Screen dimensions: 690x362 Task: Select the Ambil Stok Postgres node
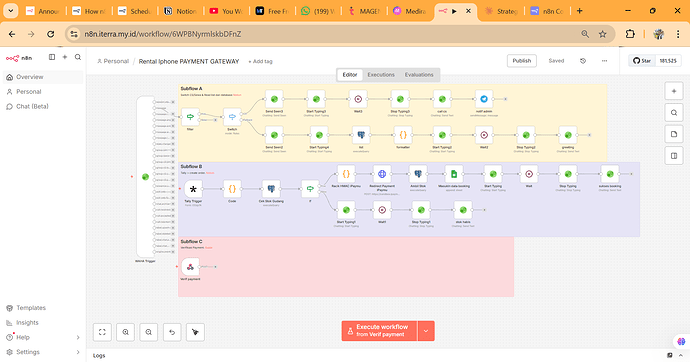pos(418,174)
